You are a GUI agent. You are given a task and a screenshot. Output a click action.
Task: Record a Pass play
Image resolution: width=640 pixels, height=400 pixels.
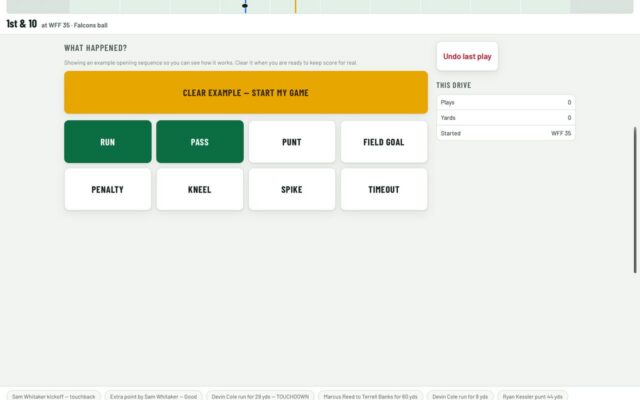tap(200, 142)
